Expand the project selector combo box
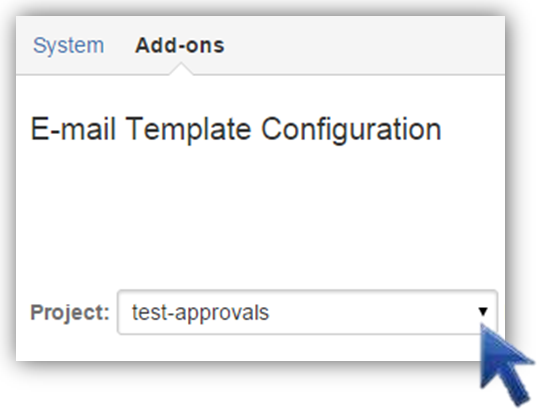544x415 pixels. pyautogui.click(x=308, y=312)
